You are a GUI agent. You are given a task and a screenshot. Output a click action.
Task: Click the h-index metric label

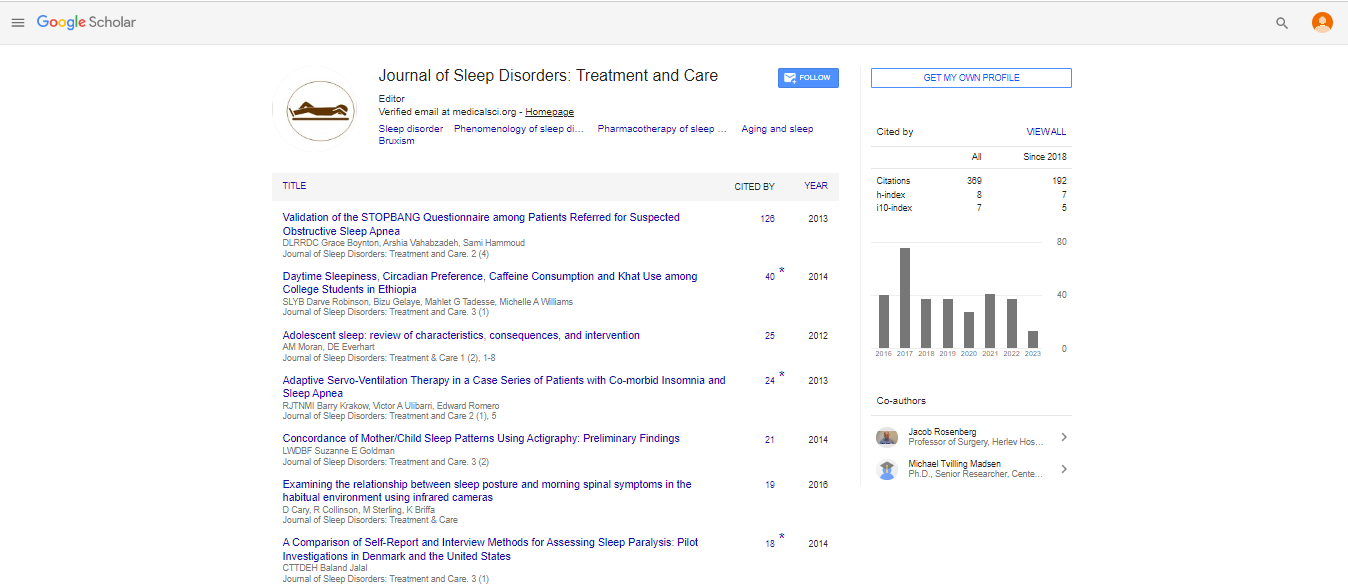pyautogui.click(x=891, y=194)
